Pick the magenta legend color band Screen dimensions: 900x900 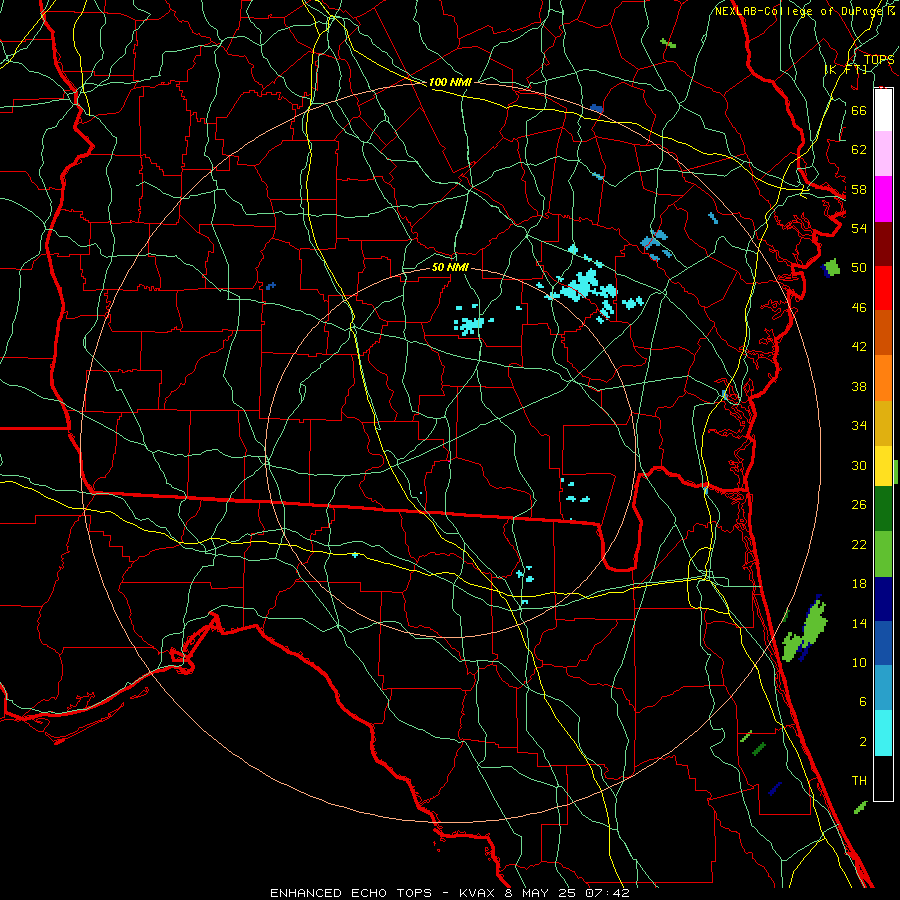tap(883, 199)
